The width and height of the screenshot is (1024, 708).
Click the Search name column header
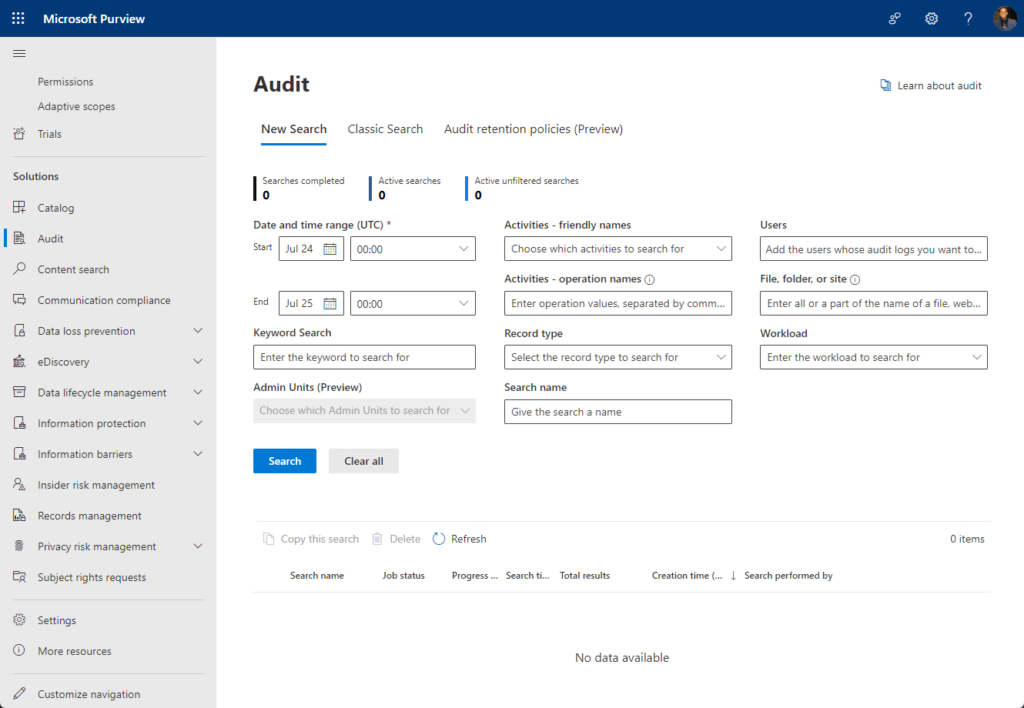coord(317,575)
